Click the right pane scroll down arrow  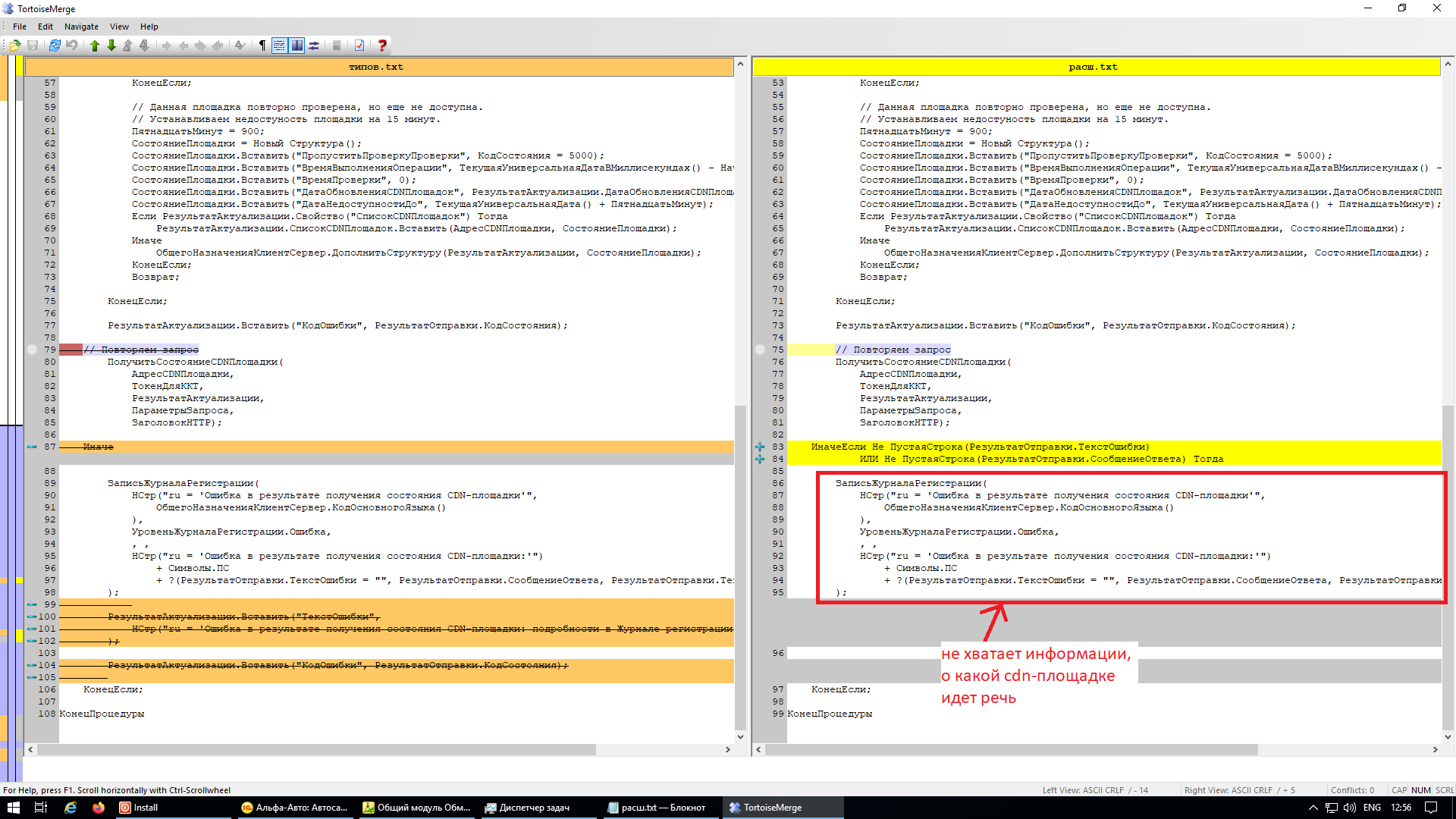(x=1448, y=736)
